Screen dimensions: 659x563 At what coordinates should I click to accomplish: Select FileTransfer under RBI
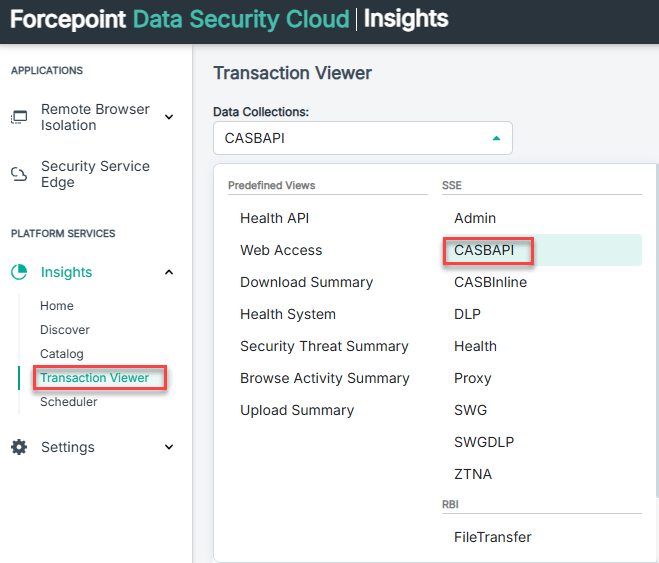point(492,537)
